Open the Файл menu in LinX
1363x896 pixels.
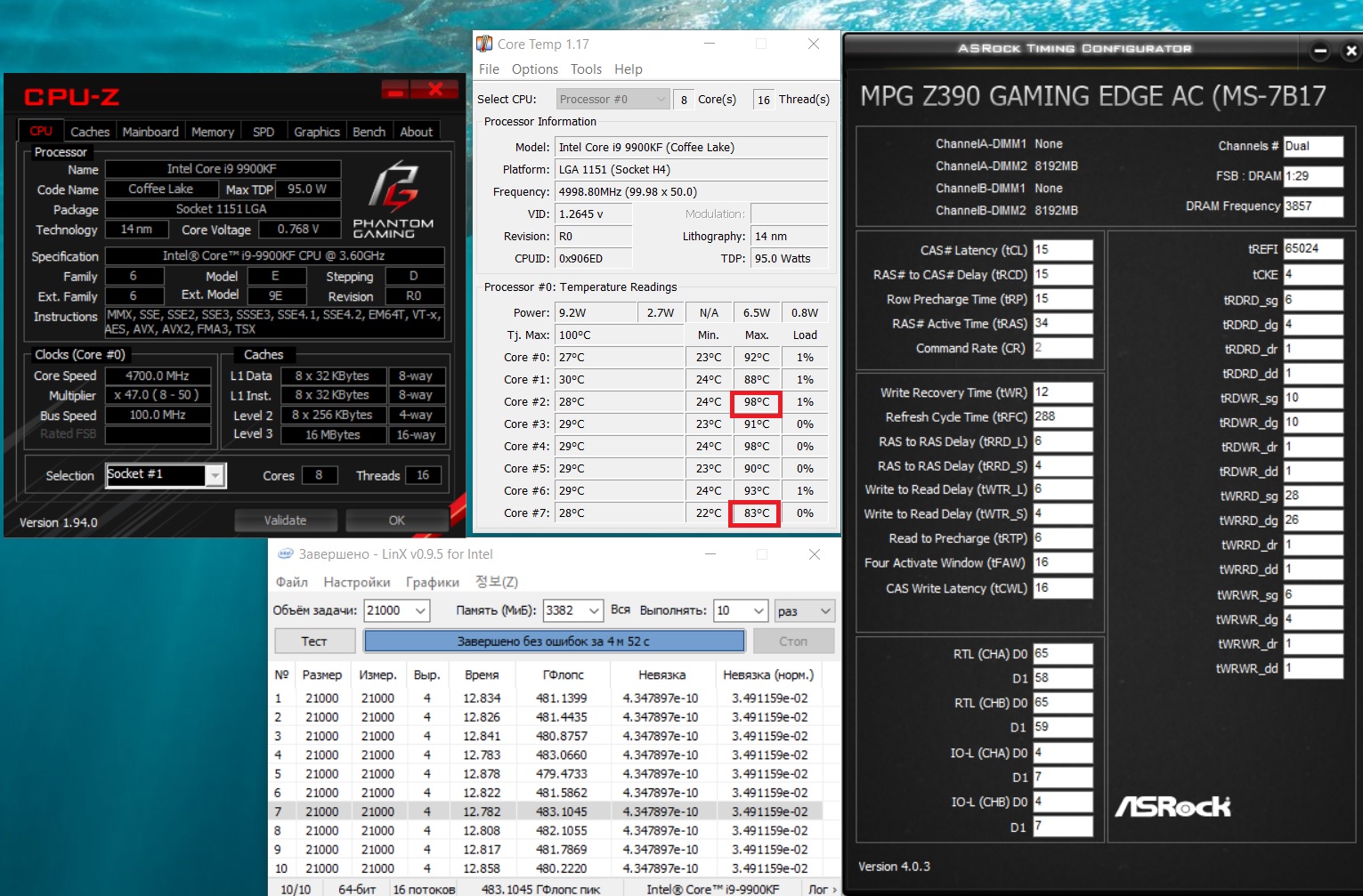pyautogui.click(x=292, y=582)
